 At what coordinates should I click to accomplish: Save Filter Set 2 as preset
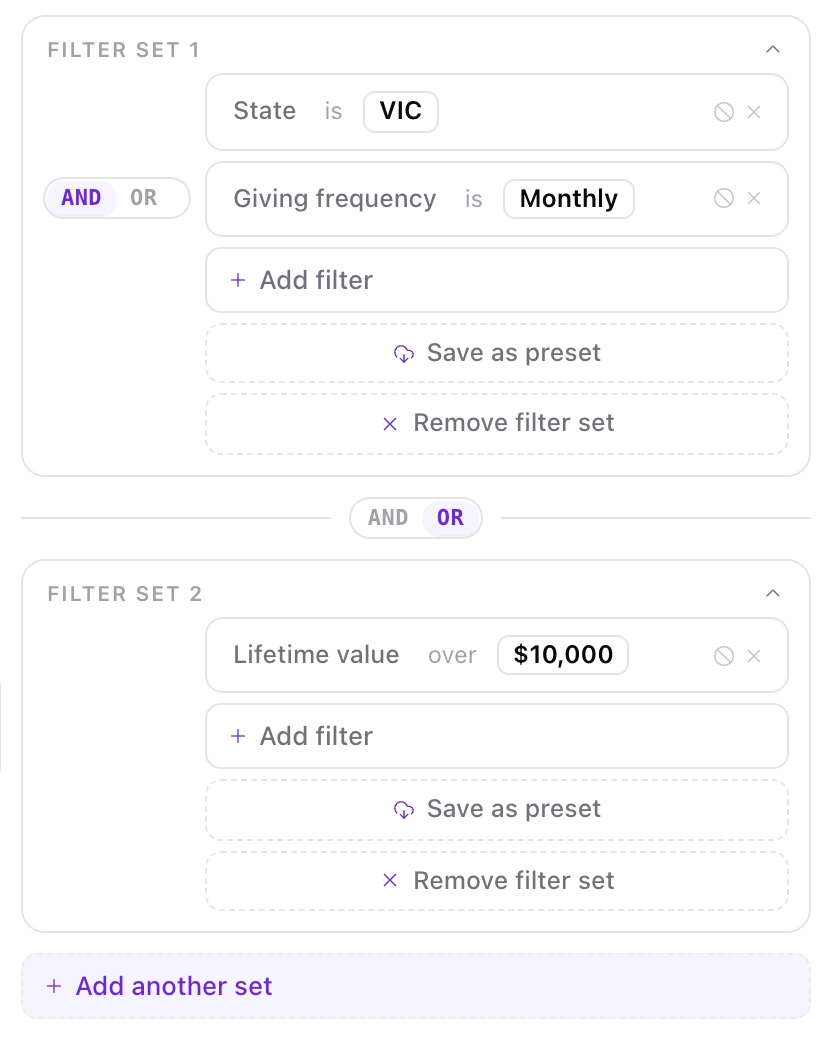click(497, 809)
